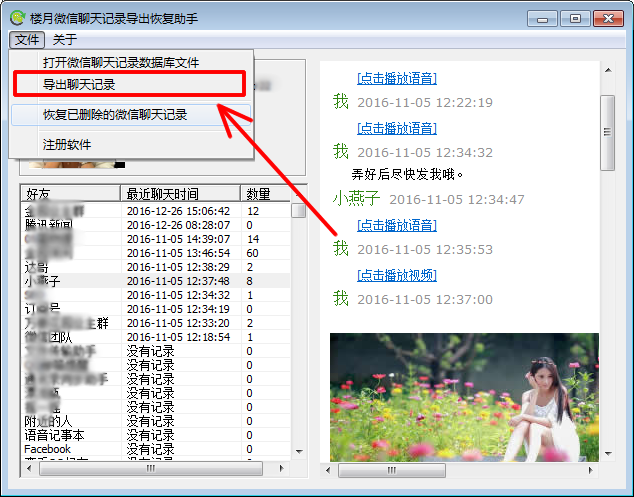The height and width of the screenshot is (497, 634).
Task: Sort list by 数量 column header
Action: point(258,193)
